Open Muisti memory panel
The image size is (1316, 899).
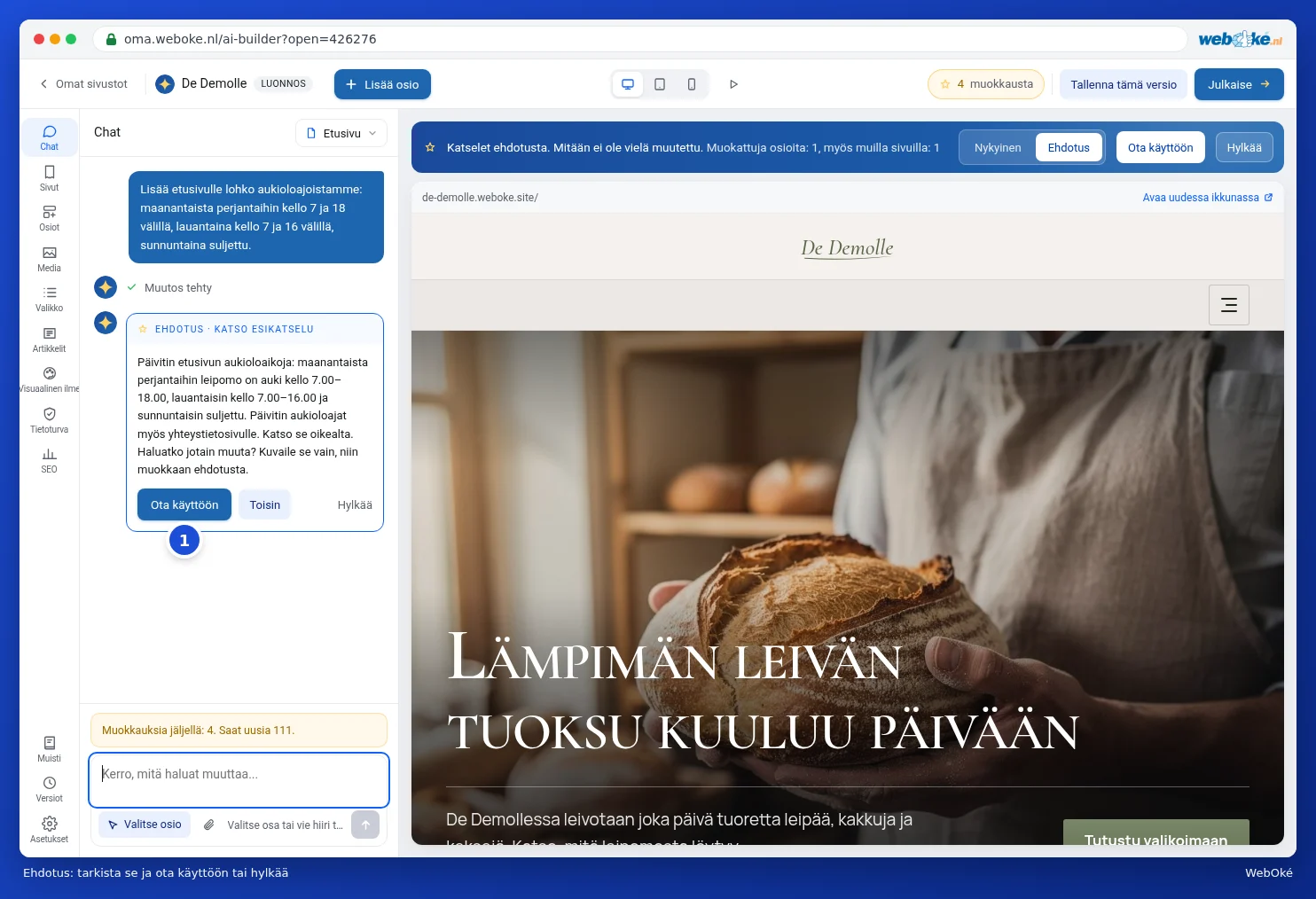point(49,749)
